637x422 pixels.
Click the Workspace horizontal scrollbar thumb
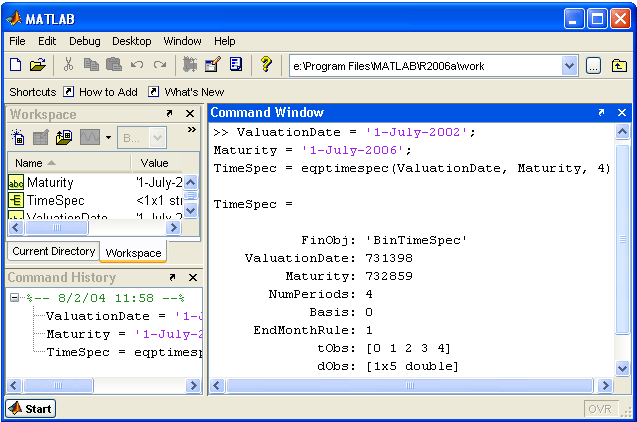pos(57,227)
